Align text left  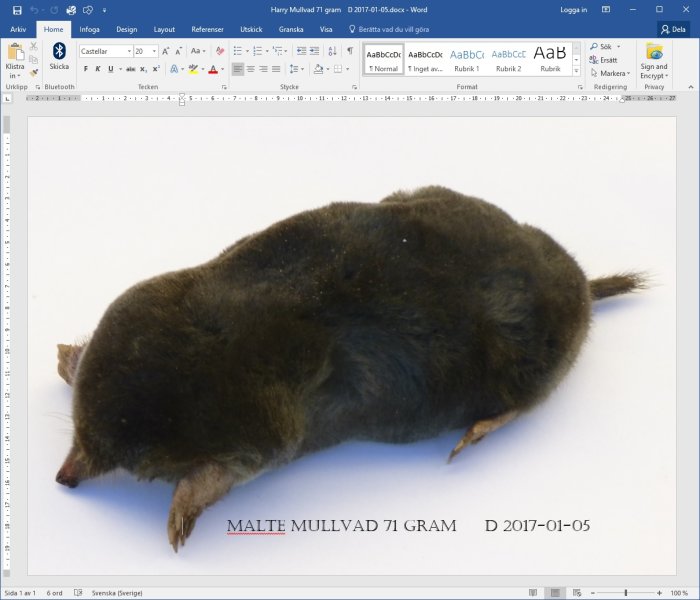click(238, 69)
